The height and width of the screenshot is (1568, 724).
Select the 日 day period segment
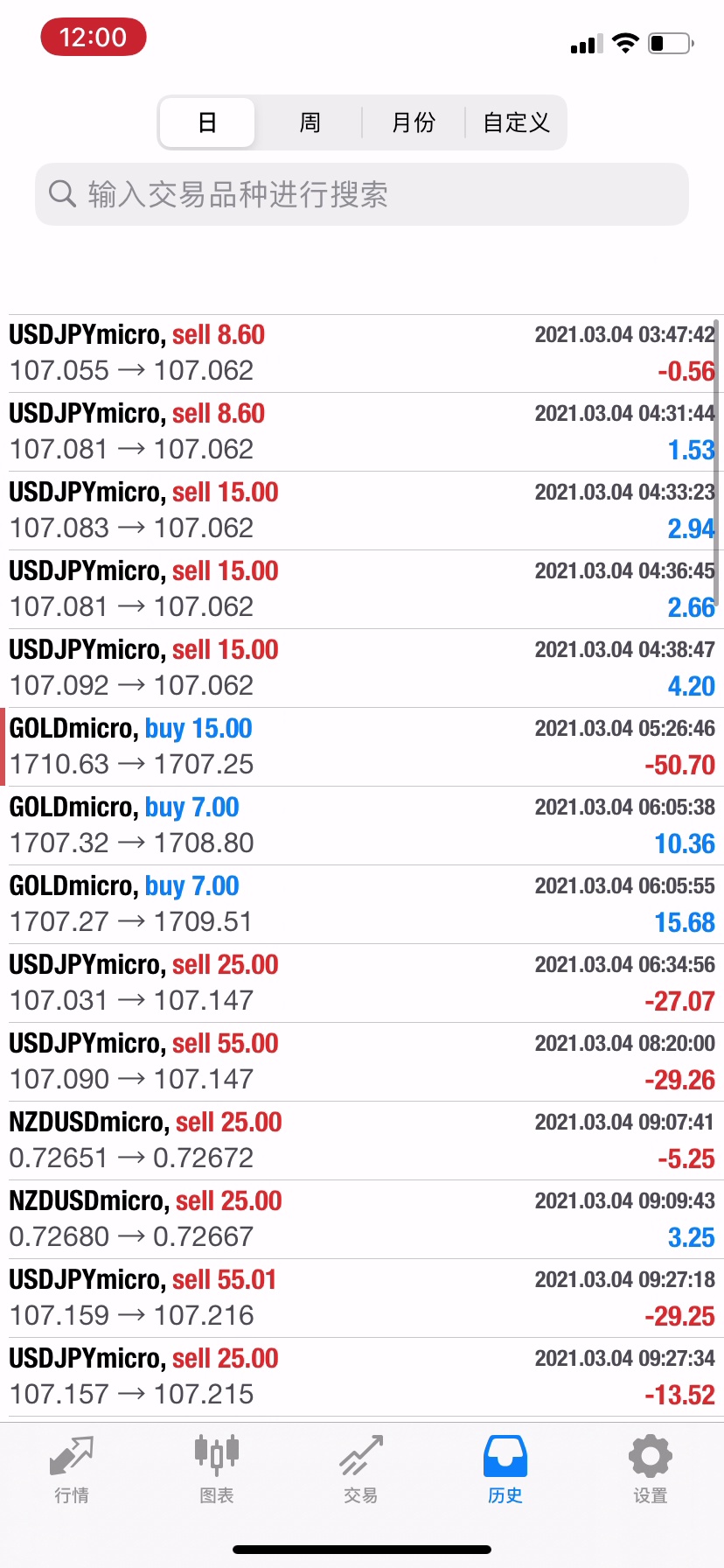click(x=207, y=122)
